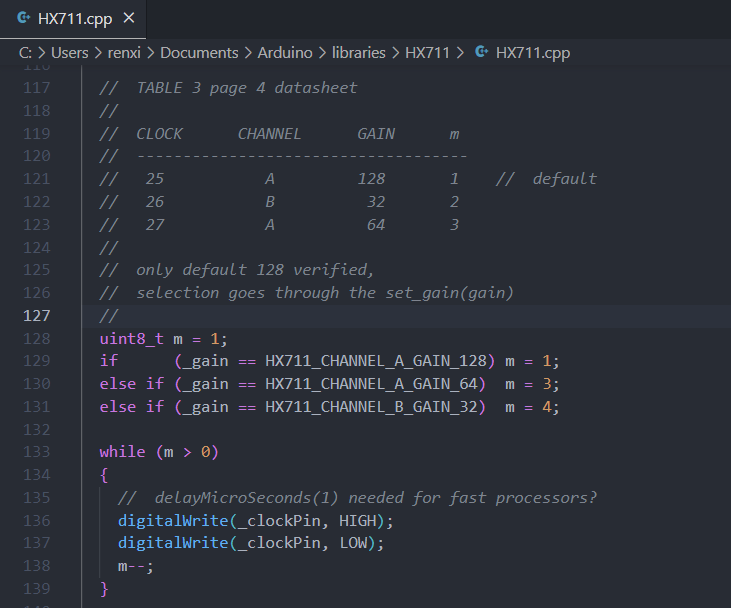Expand the chevron after Users in breadcrumb
This screenshot has width=731, height=608.
(98, 53)
